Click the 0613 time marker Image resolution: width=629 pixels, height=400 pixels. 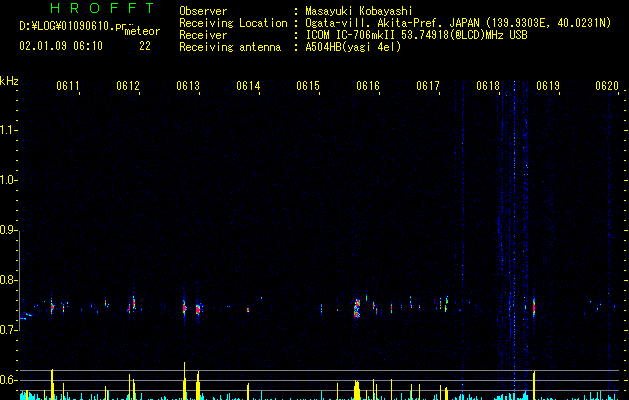pyautogui.click(x=188, y=85)
